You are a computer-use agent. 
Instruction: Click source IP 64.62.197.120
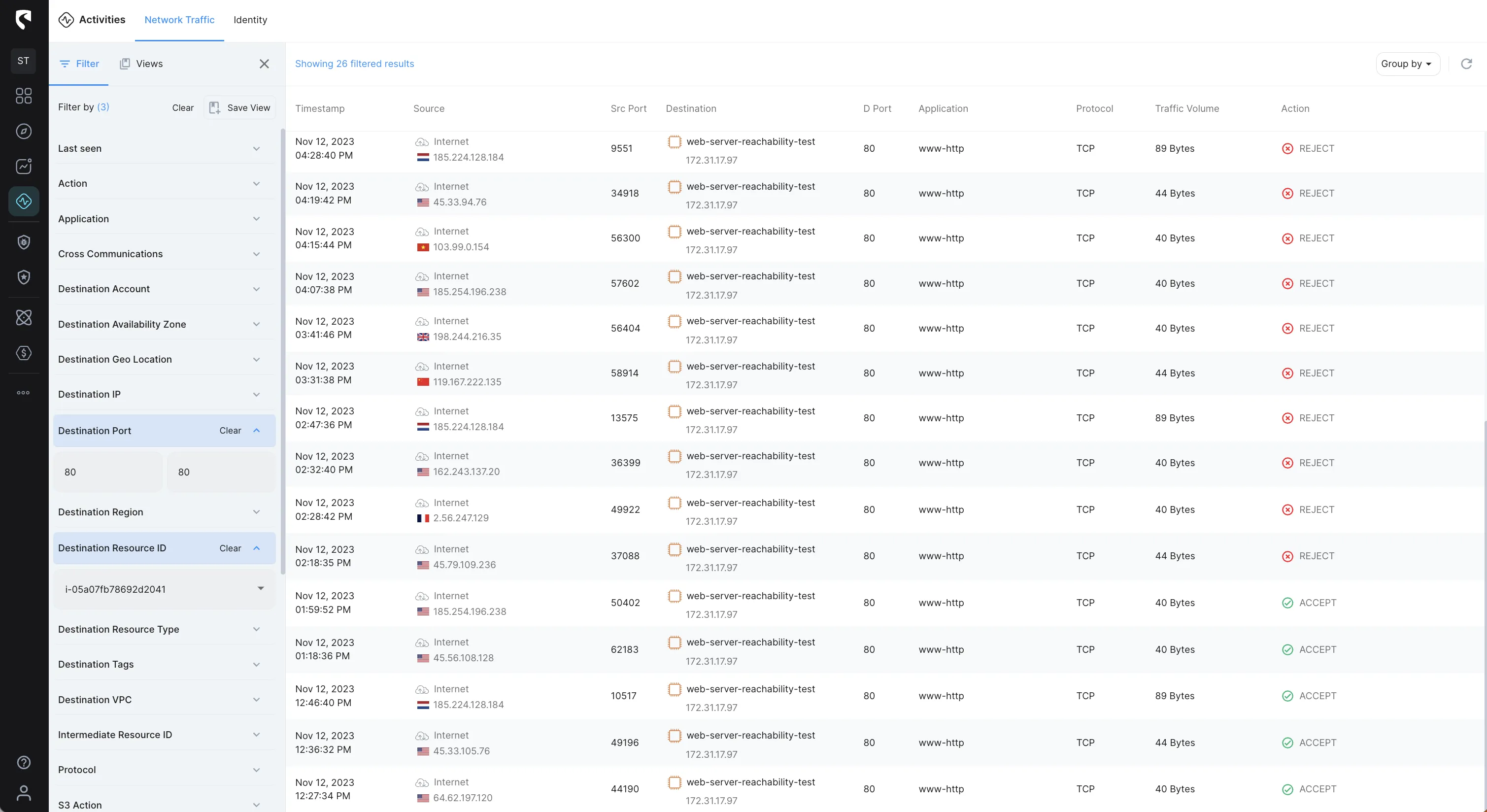(x=463, y=798)
